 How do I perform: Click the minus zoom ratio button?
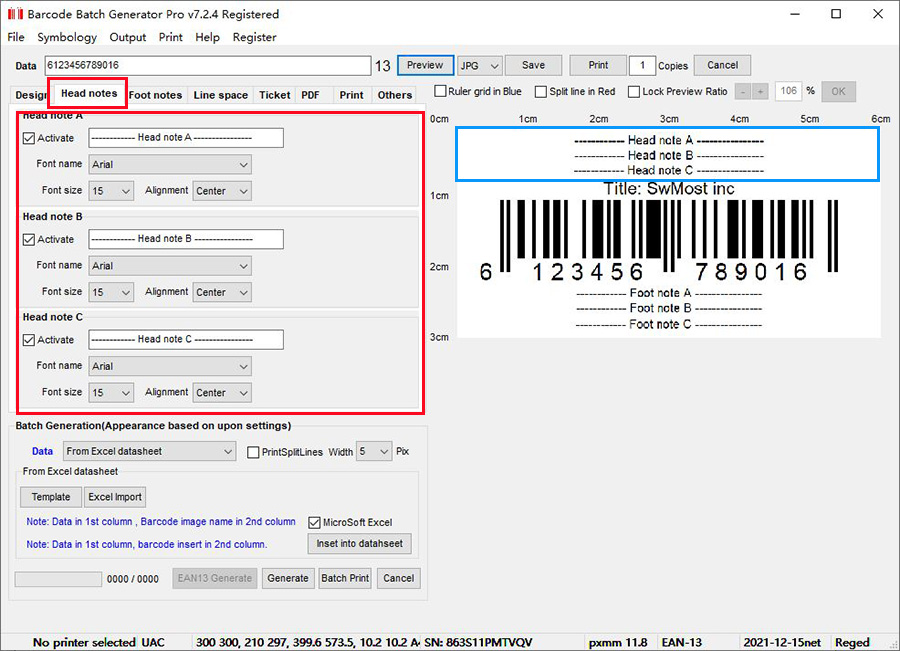[x=743, y=92]
